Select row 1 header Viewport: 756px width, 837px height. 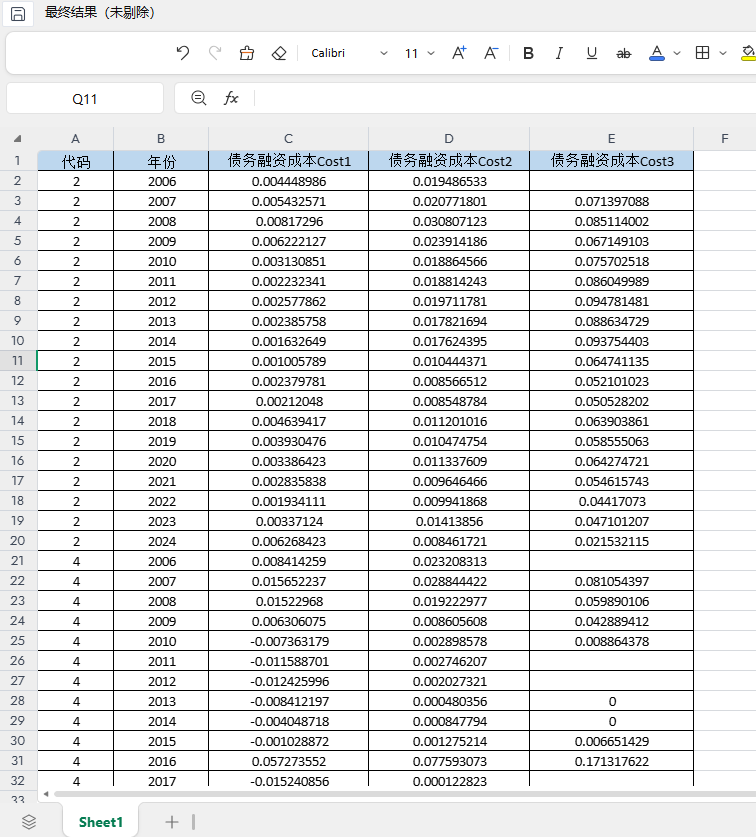pos(18,161)
